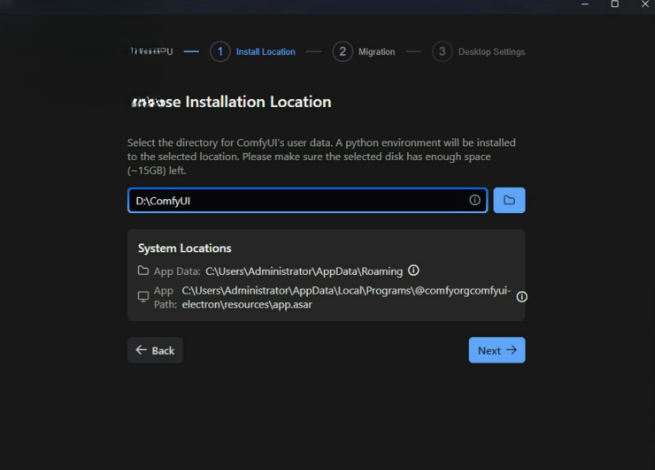This screenshot has height=470, width=655.
Task: Select step 3 Desktop Settings
Action: coord(479,52)
